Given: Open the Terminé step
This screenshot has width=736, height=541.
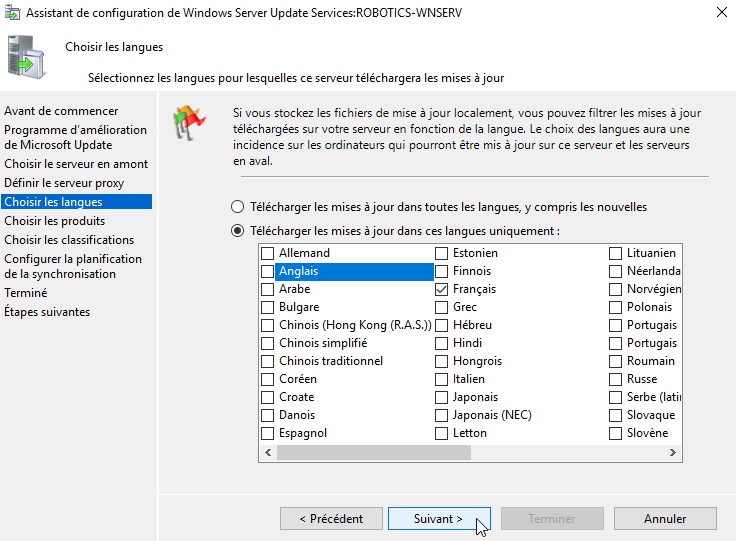Looking at the screenshot, I should pos(26,293).
